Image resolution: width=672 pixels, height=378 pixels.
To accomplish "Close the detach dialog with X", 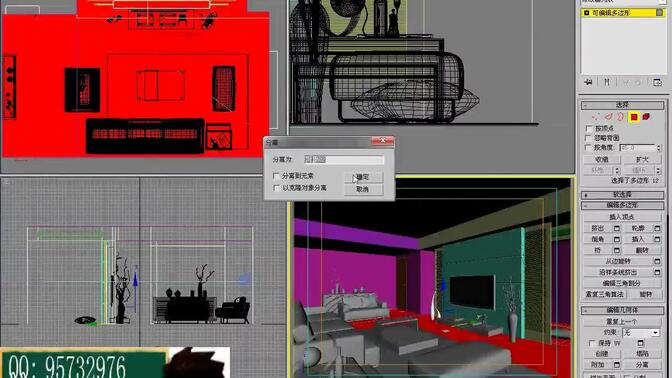I will coord(382,141).
